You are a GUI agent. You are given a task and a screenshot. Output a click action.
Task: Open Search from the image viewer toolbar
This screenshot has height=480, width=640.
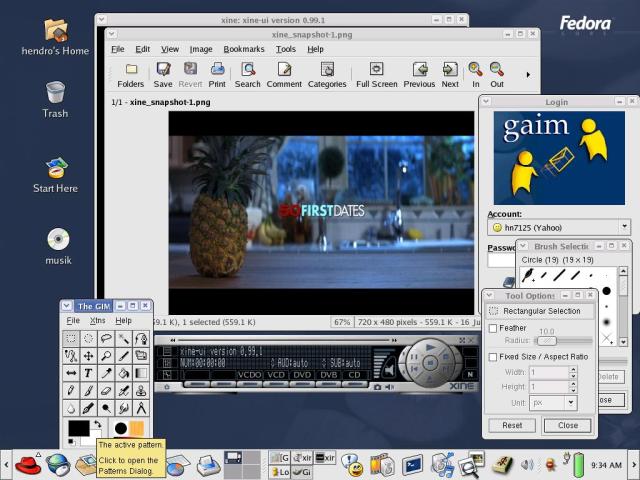[247, 75]
